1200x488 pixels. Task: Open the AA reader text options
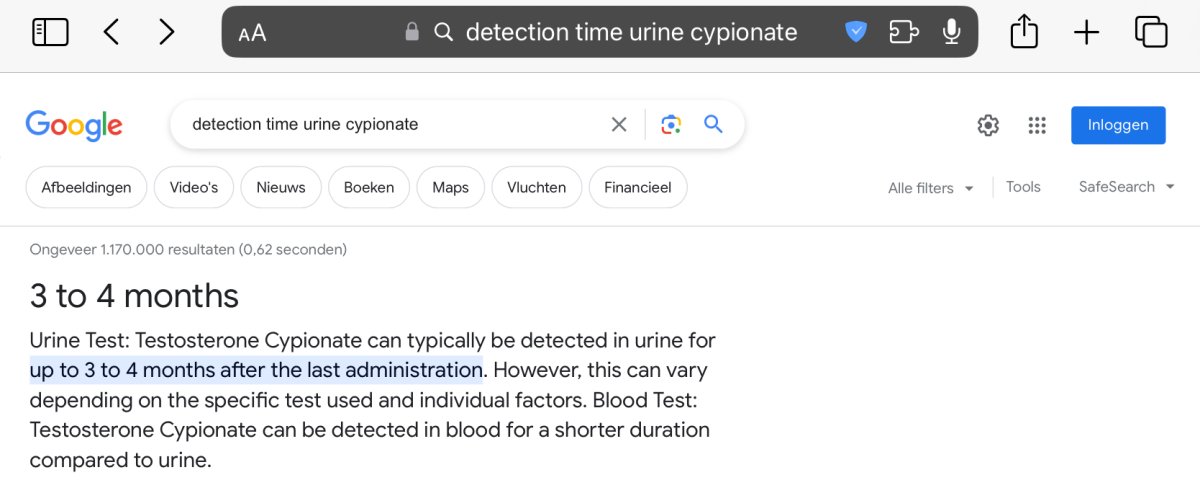pos(252,33)
